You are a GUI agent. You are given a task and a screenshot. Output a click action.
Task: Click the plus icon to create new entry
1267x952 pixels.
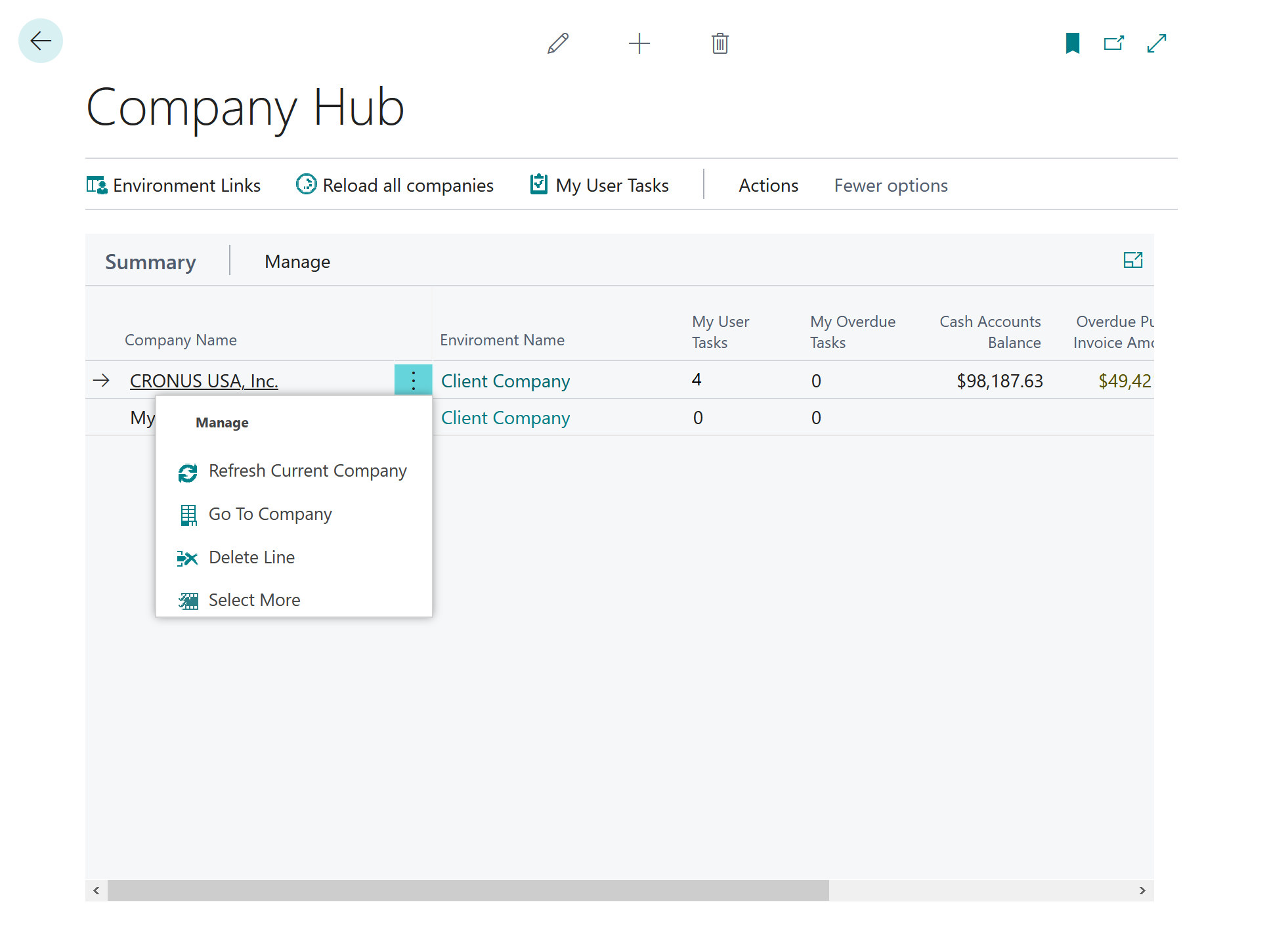pyautogui.click(x=639, y=43)
